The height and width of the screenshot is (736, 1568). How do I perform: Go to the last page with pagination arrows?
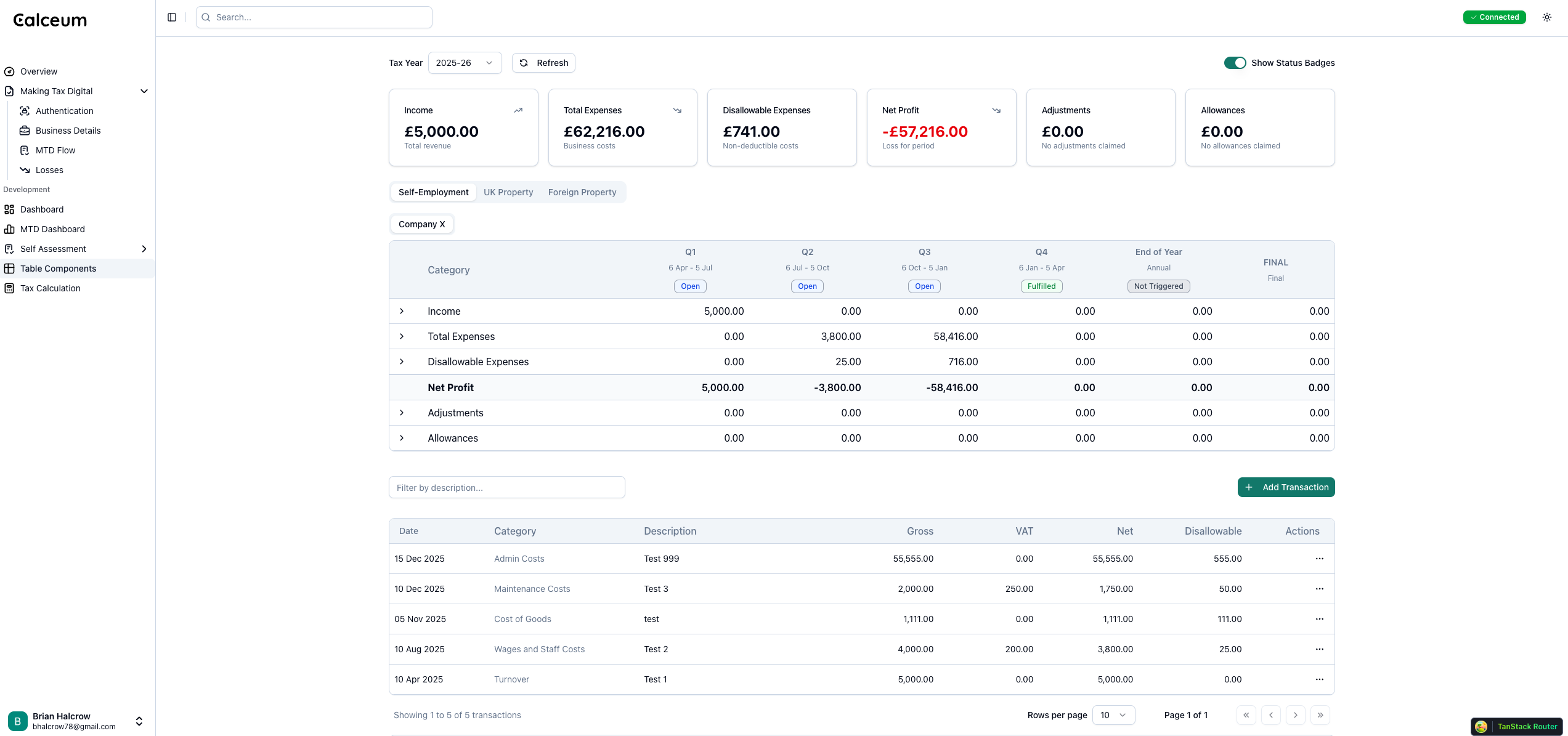point(1320,715)
